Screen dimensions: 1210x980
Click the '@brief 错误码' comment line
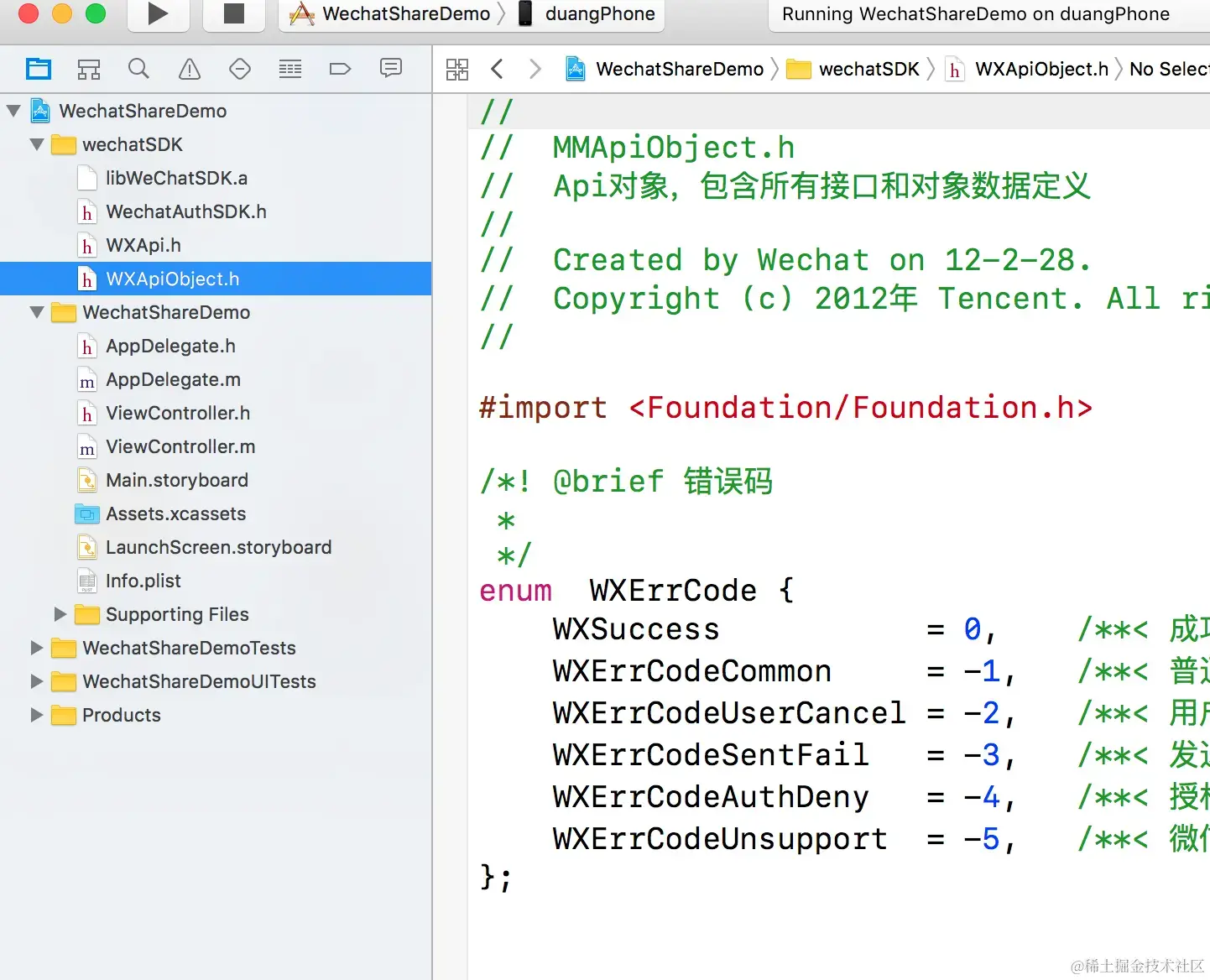point(626,482)
